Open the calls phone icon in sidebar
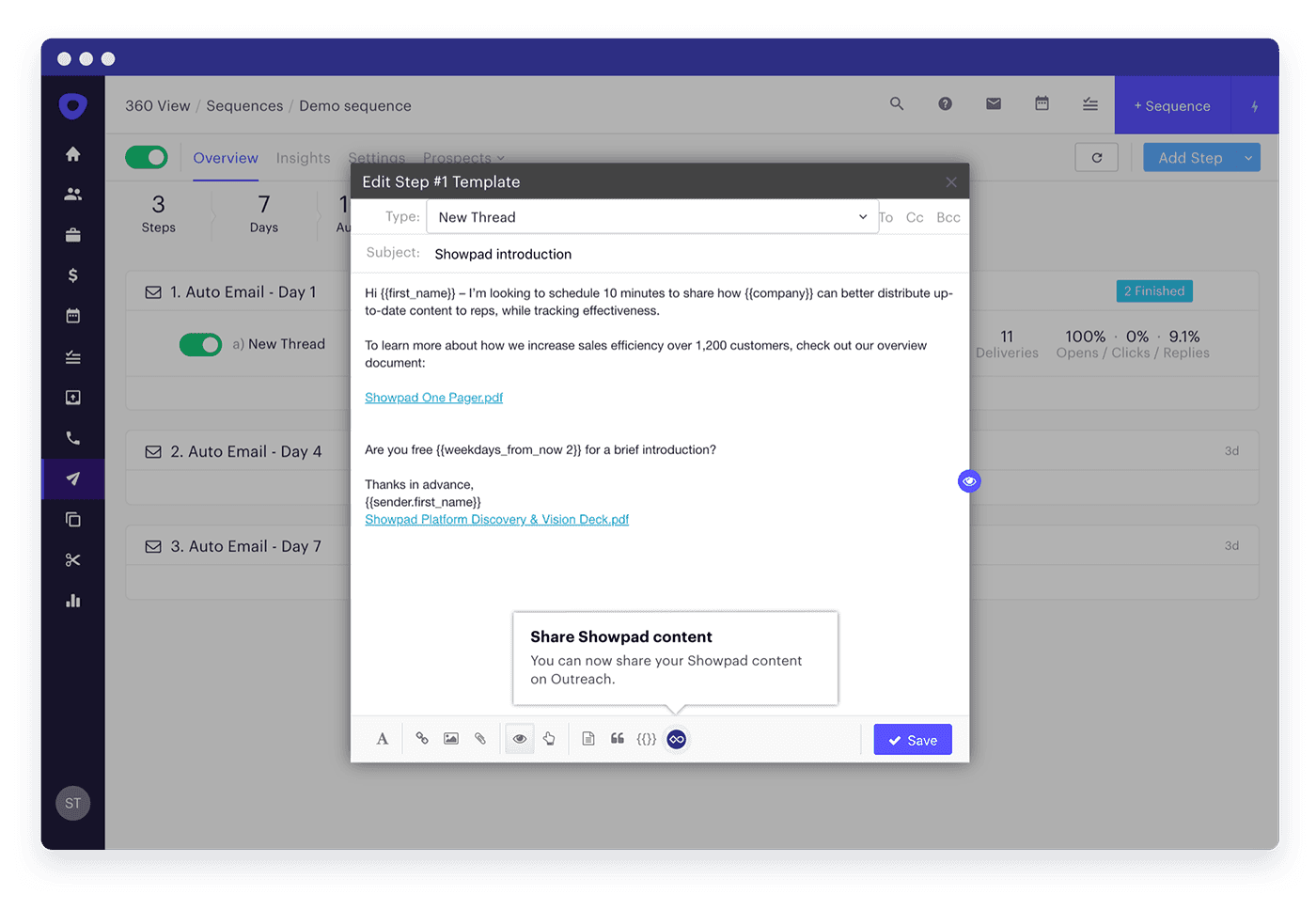The height and width of the screenshot is (910, 1316). click(x=73, y=438)
